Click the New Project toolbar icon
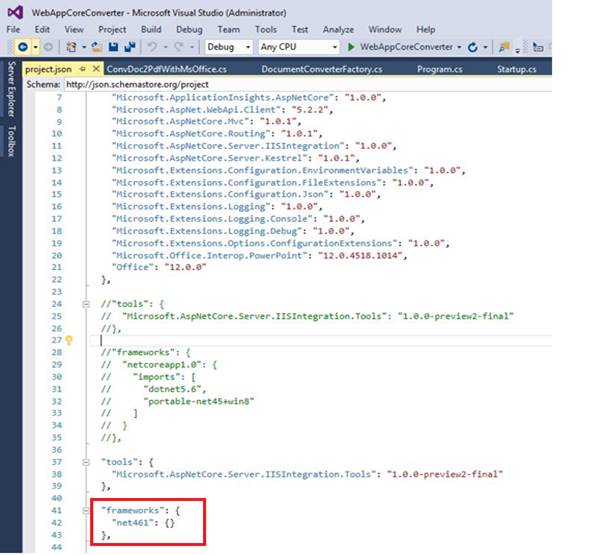Screen dimensions: 608x555 coord(71,47)
